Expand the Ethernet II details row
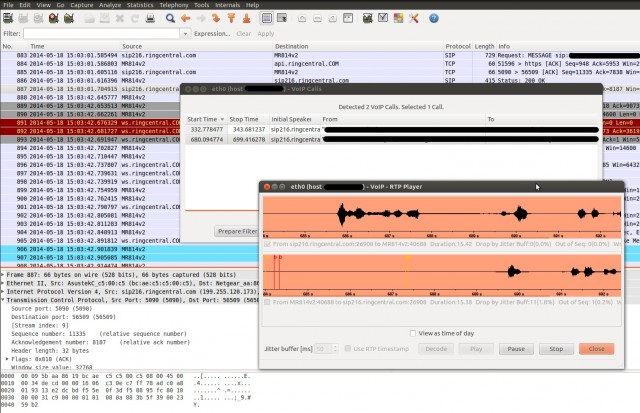The image size is (640, 413). (x=3, y=283)
